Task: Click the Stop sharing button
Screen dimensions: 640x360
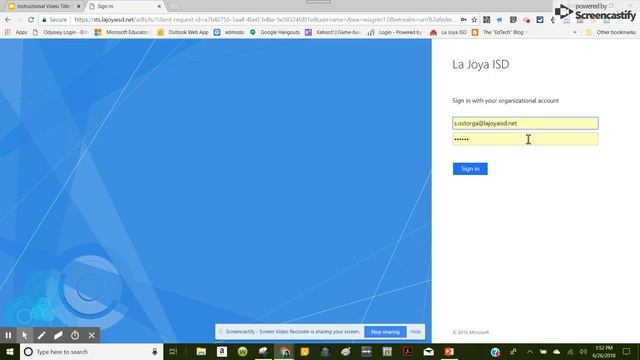Action: point(385,332)
